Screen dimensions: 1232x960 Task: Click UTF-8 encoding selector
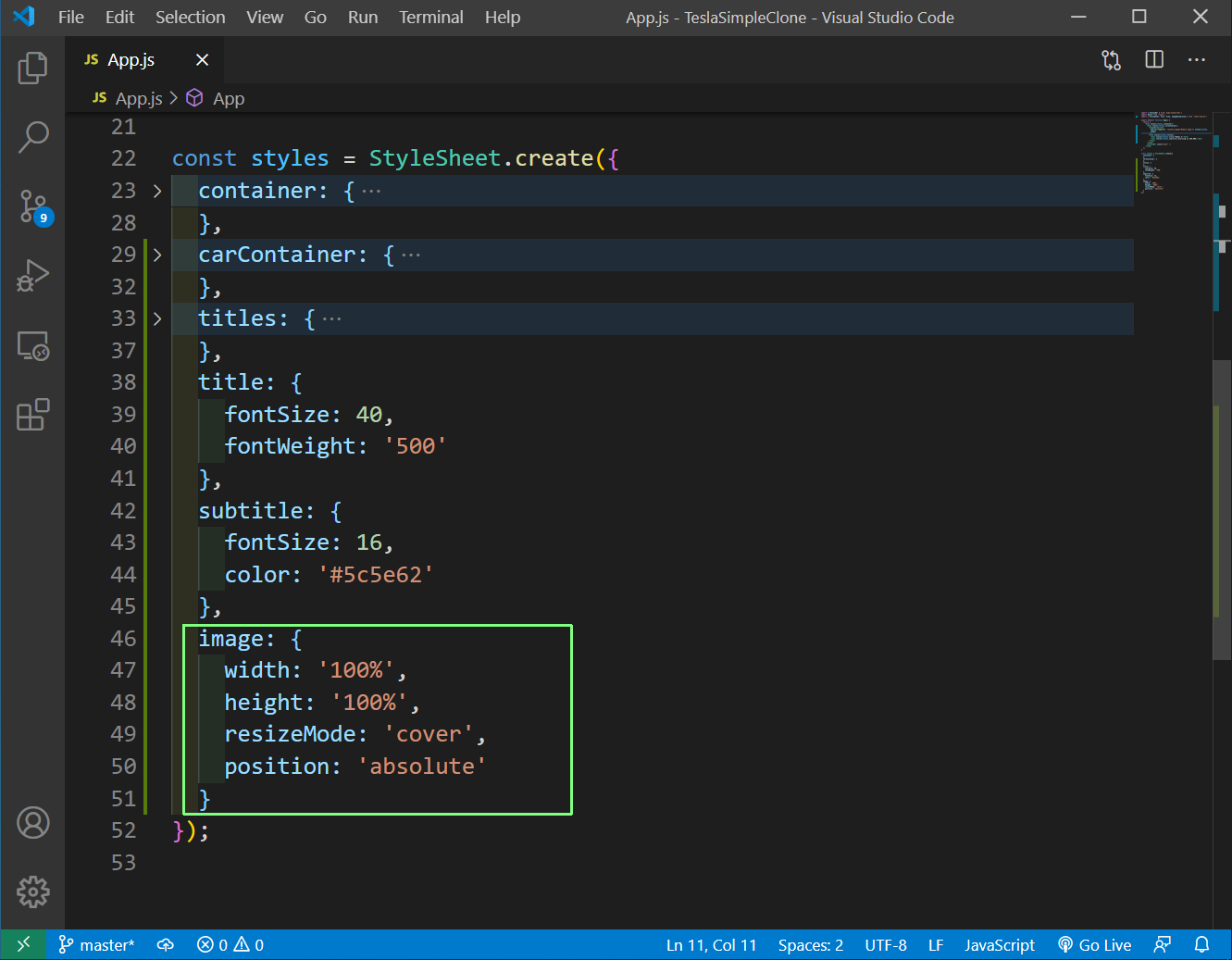pyautogui.click(x=886, y=944)
